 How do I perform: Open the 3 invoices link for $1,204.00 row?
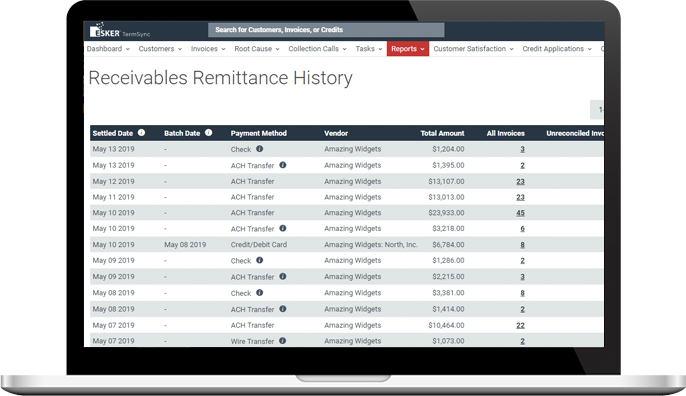tap(522, 149)
